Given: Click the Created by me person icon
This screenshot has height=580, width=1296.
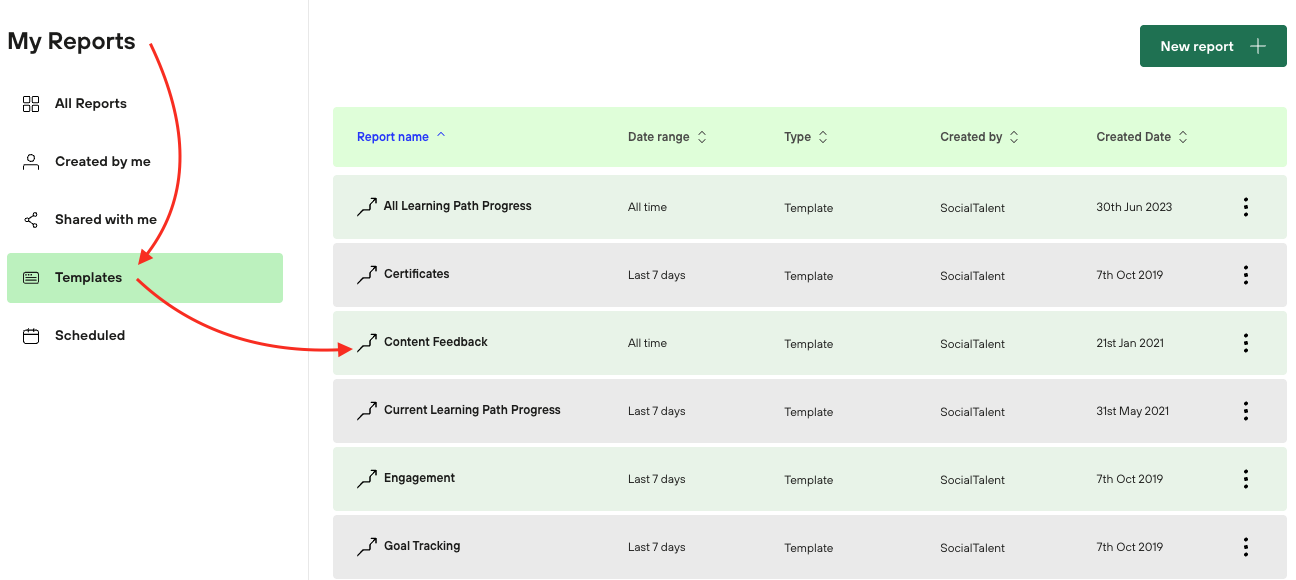Looking at the screenshot, I should click(31, 162).
